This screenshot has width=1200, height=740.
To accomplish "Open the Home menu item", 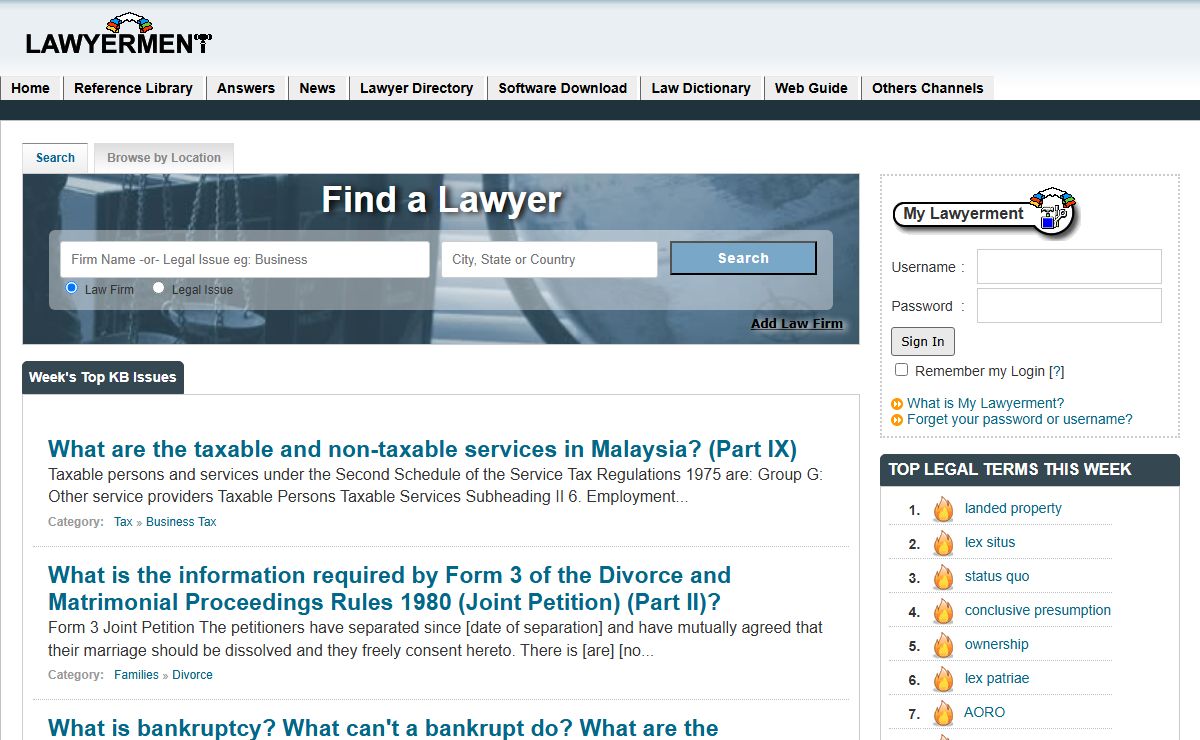I will pos(31,88).
